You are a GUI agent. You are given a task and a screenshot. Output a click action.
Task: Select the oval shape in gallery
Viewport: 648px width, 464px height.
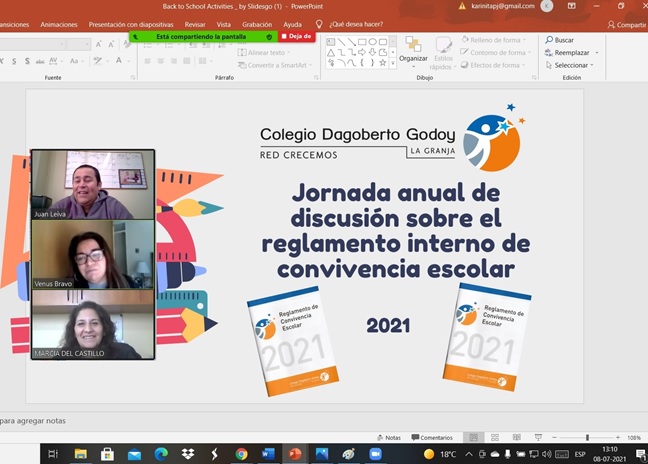[x=372, y=42]
